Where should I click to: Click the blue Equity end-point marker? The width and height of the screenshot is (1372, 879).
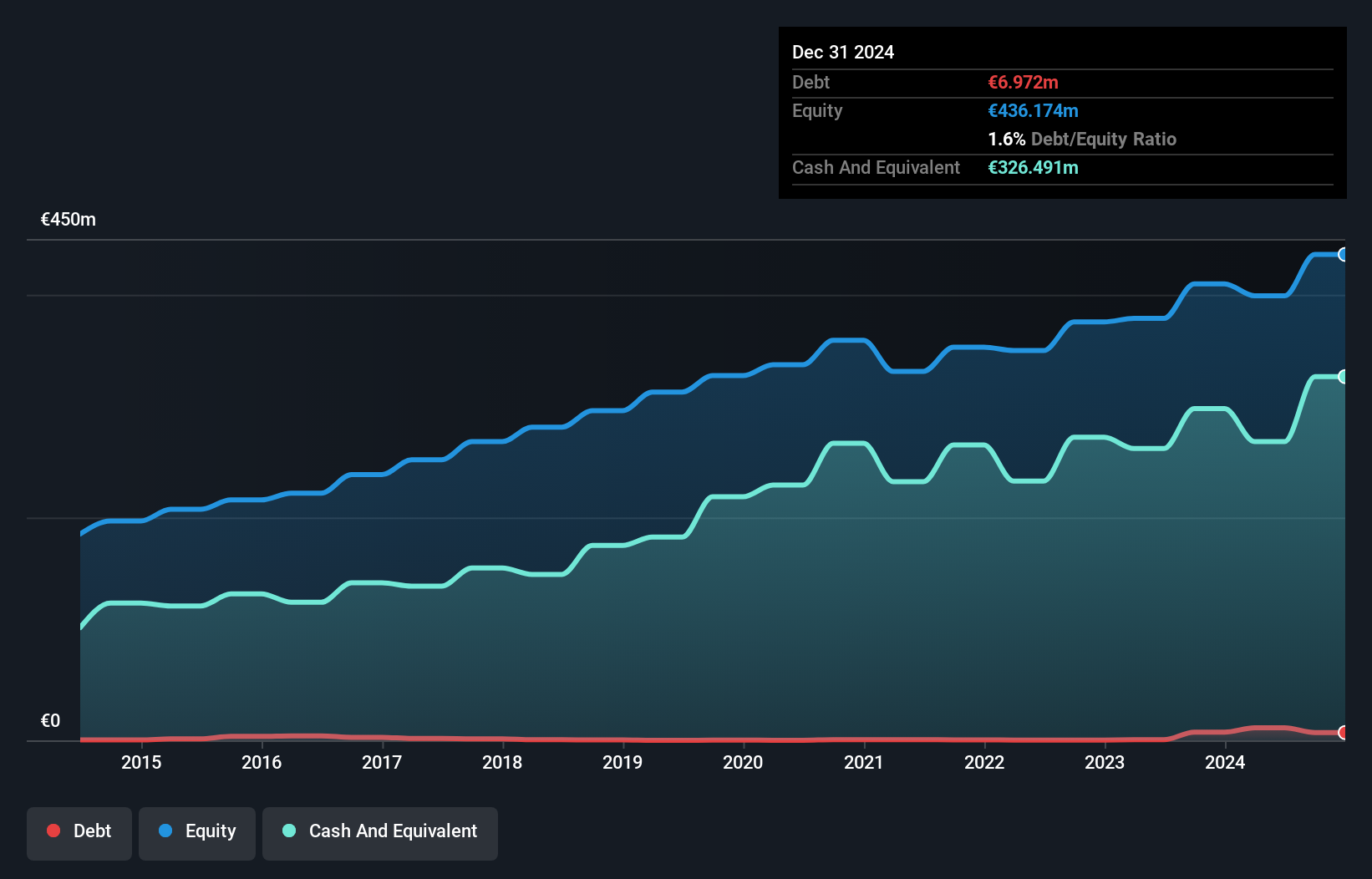[1343, 255]
